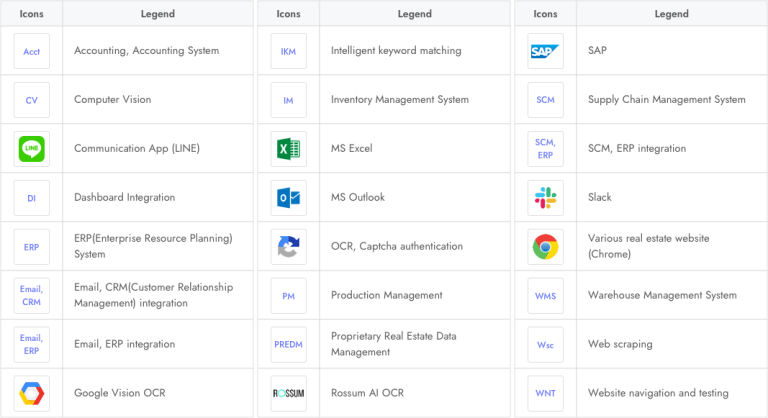Click the Chrome browser icon
768x418 pixels.
[x=545, y=246]
